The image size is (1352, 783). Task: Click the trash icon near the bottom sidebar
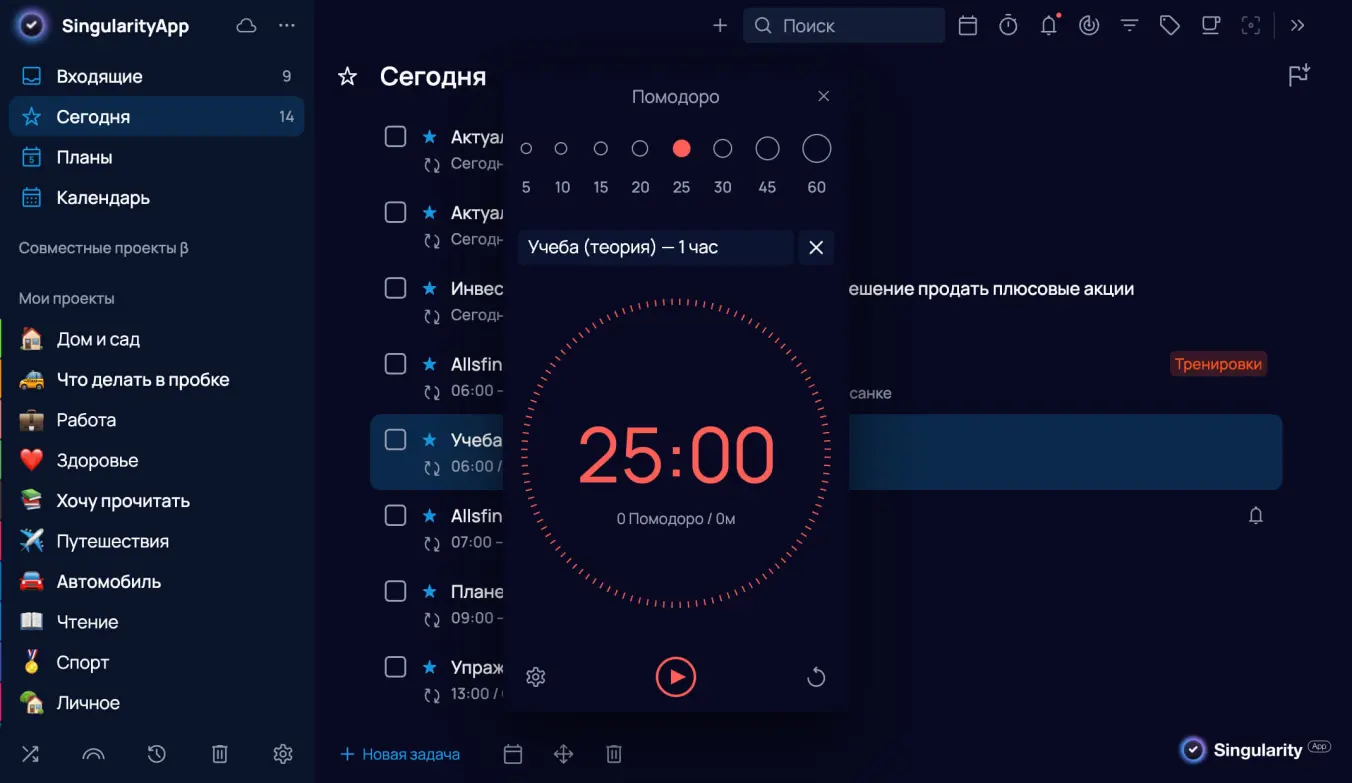219,754
